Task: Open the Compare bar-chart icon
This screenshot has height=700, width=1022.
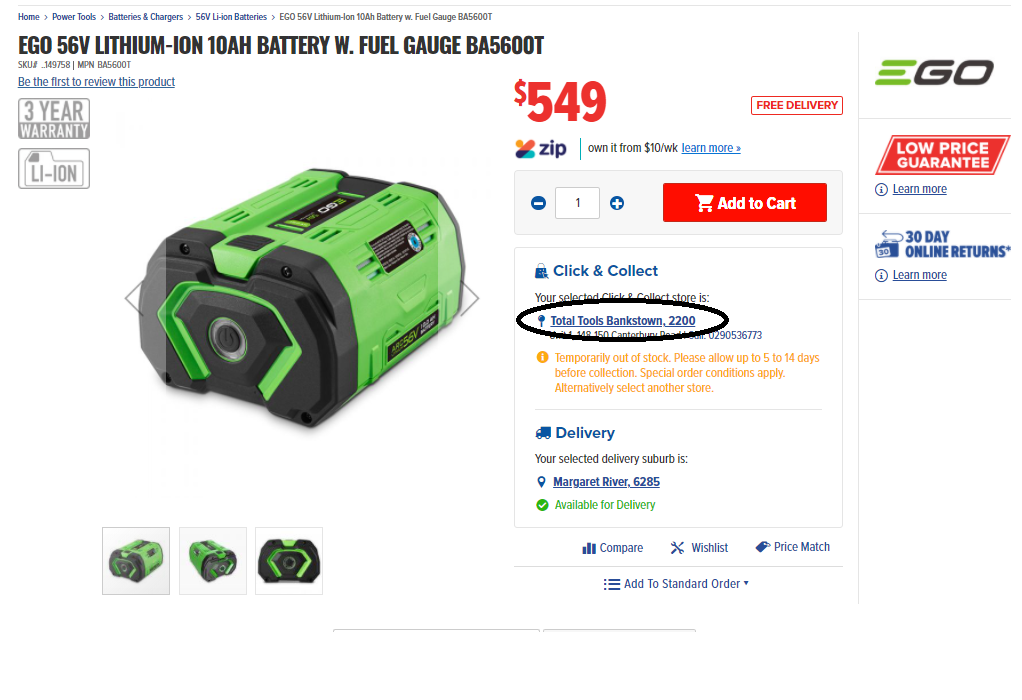Action: point(589,548)
